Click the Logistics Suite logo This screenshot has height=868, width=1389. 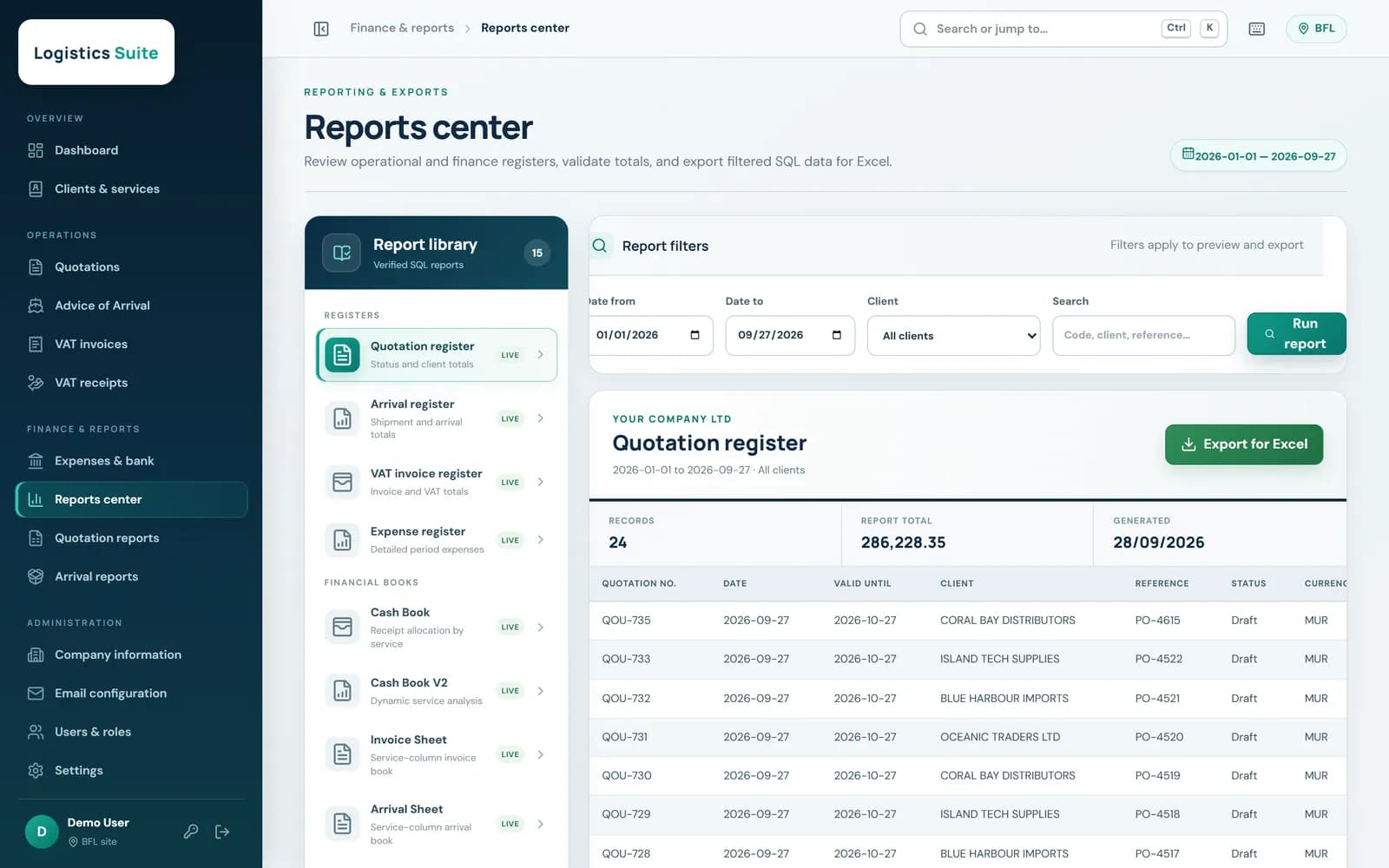pyautogui.click(x=96, y=52)
